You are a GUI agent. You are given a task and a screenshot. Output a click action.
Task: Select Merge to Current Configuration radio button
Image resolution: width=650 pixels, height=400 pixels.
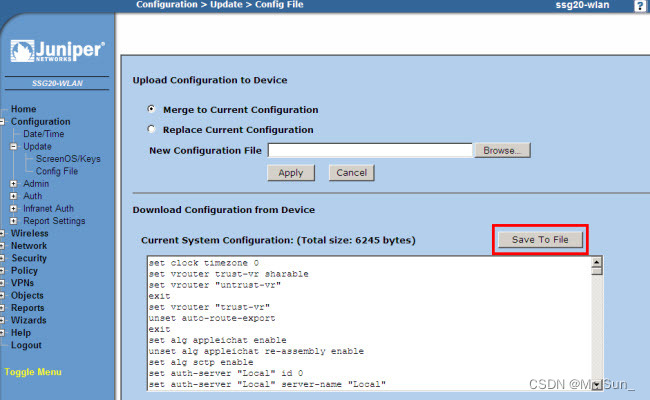tap(151, 109)
